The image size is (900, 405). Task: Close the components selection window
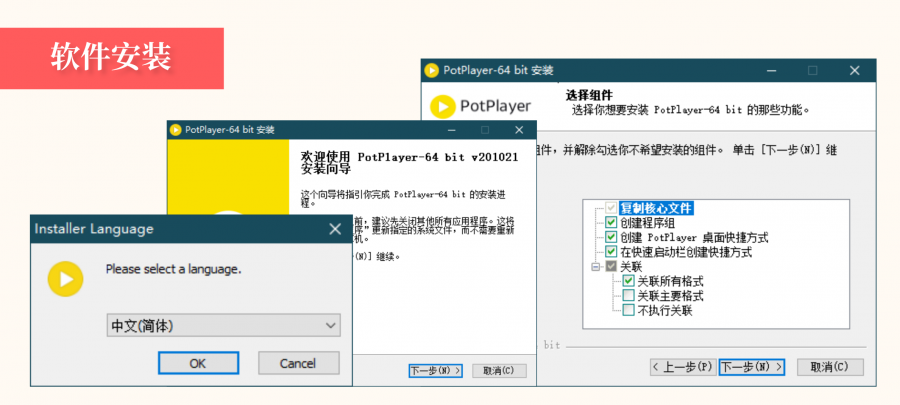pos(855,71)
